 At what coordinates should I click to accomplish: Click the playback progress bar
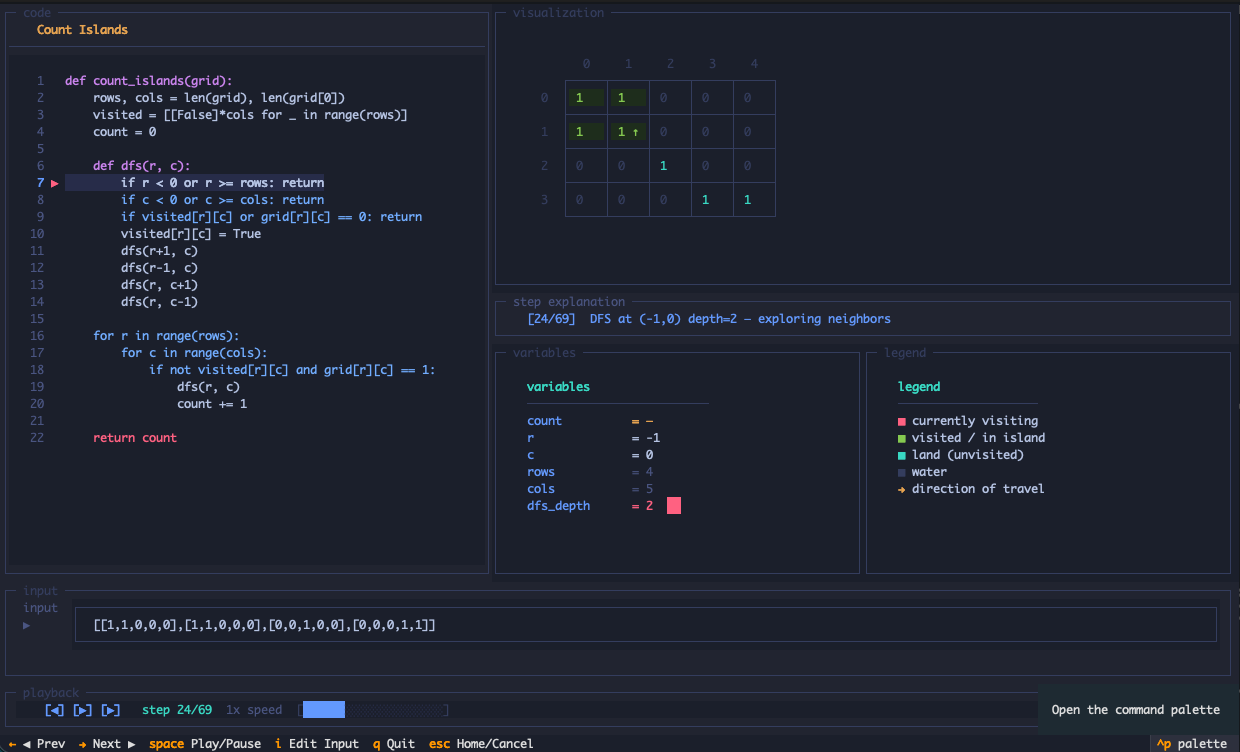tap(373, 710)
